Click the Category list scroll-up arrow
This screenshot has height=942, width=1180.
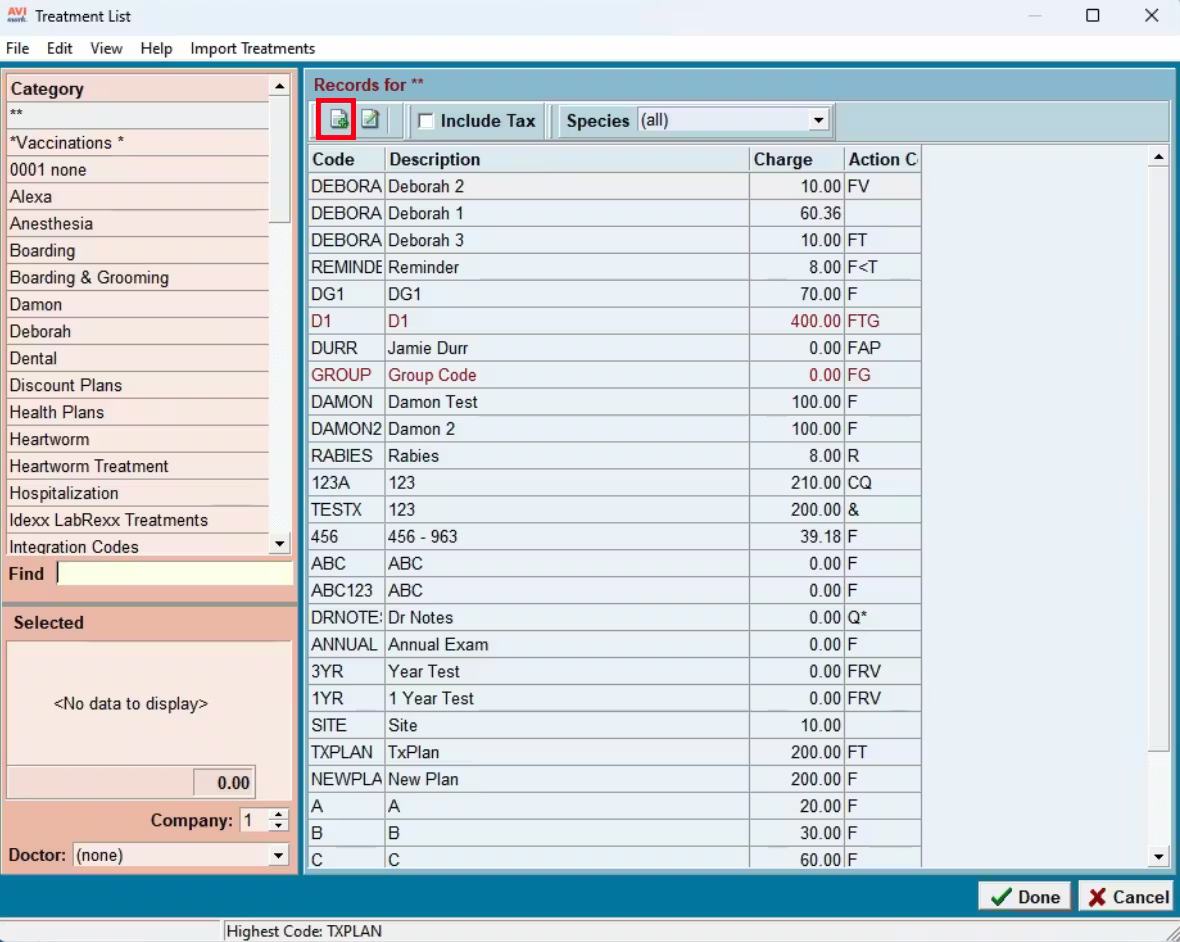(x=279, y=86)
